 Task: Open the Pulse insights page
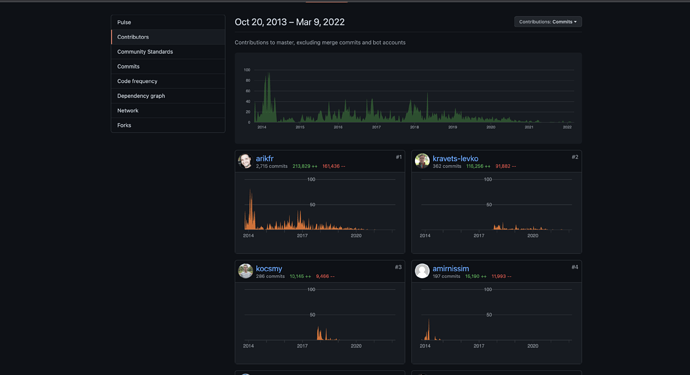click(x=168, y=22)
